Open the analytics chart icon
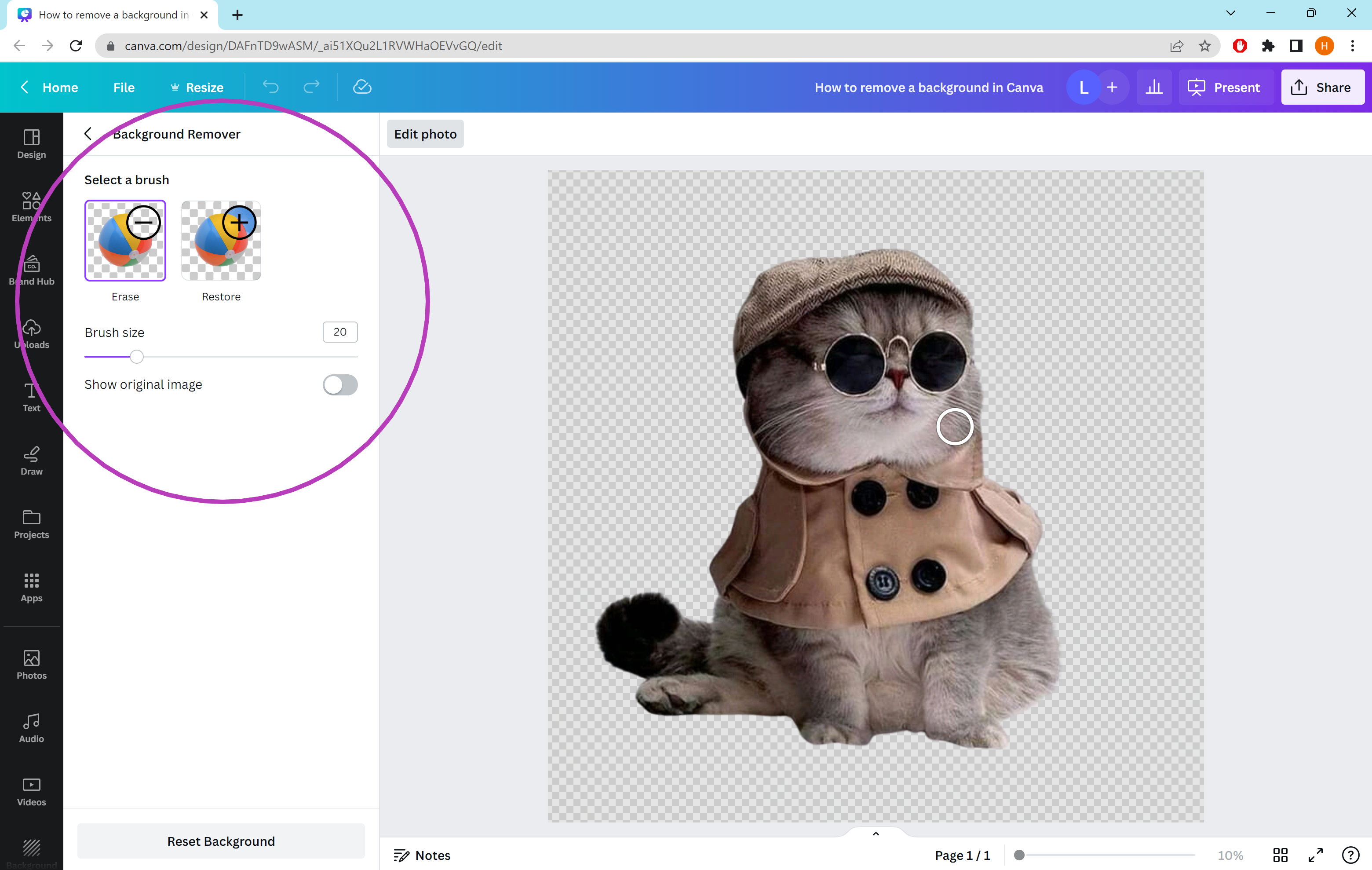This screenshot has width=1372, height=870. pos(1154,87)
